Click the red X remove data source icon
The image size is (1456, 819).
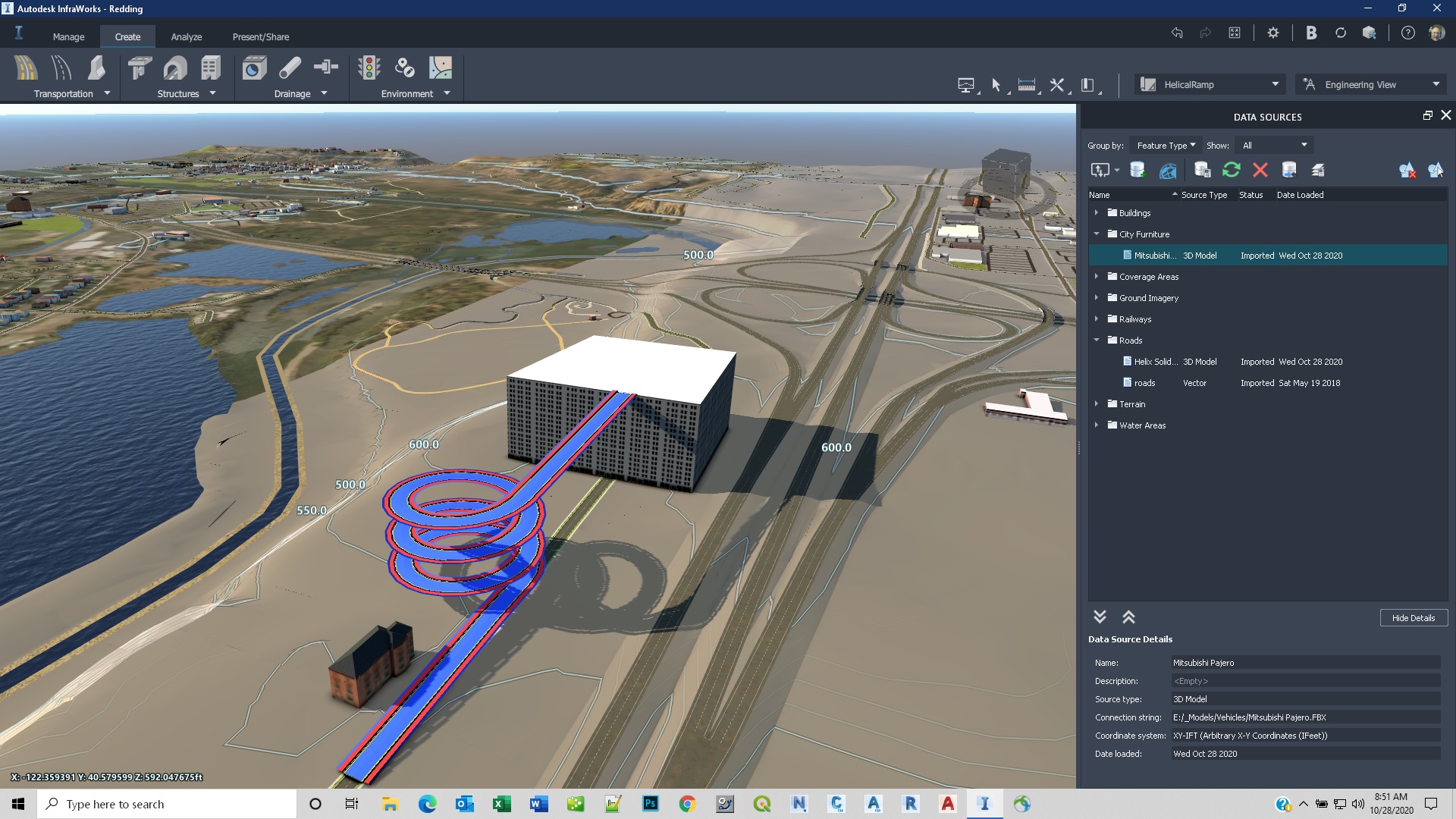pyautogui.click(x=1260, y=170)
